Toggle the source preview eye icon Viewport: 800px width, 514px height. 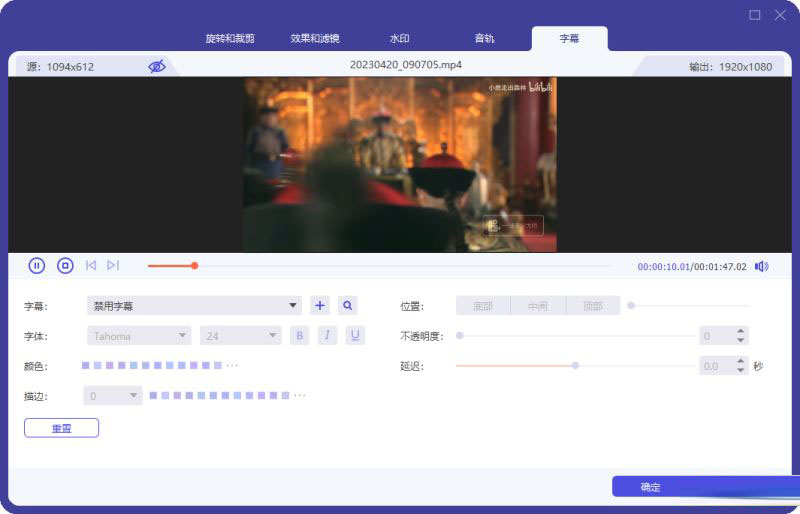[157, 66]
